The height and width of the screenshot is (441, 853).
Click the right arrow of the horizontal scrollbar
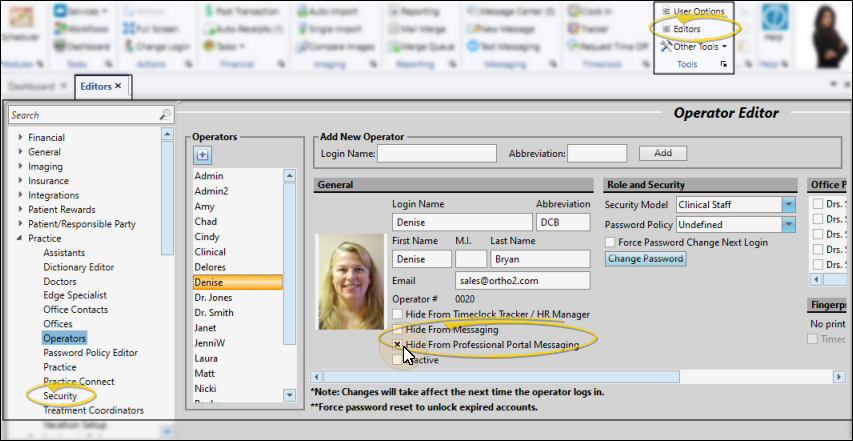839,376
